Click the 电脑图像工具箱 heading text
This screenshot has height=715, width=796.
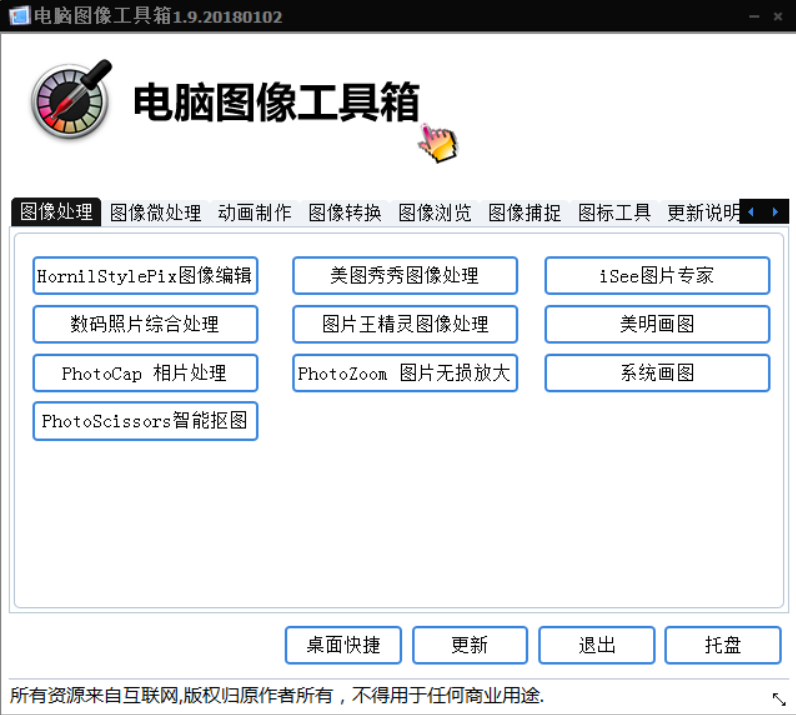[x=276, y=103]
